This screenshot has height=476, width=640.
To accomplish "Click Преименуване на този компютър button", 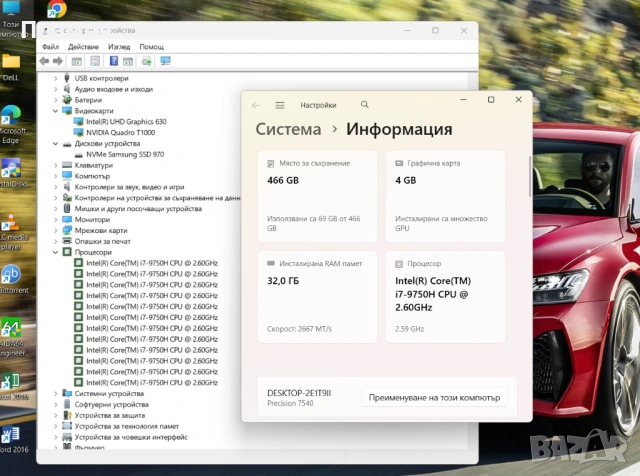I will [x=434, y=397].
